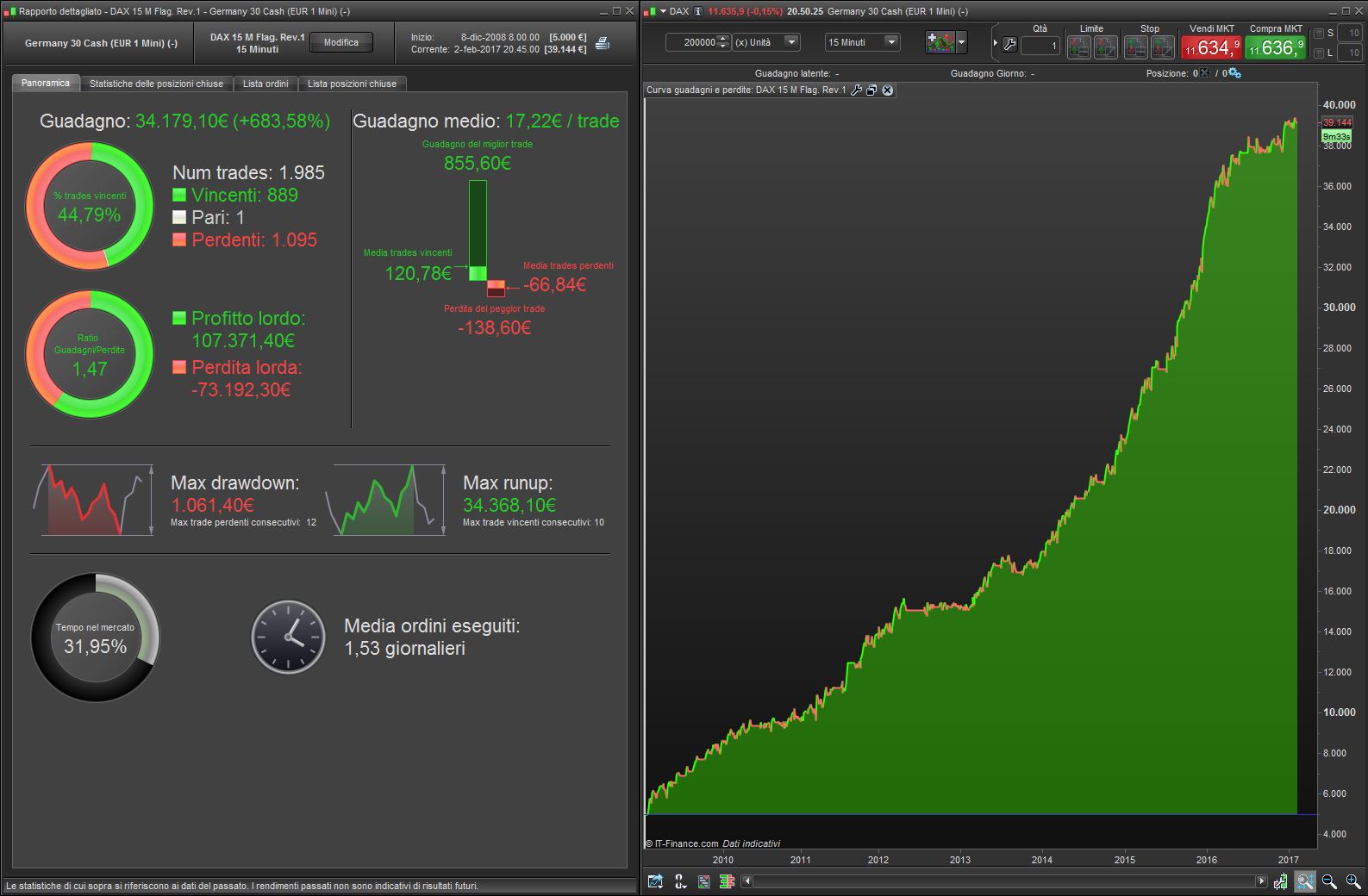Open trading settings wrench icon
Image resolution: width=1368 pixels, height=896 pixels.
click(x=1009, y=44)
